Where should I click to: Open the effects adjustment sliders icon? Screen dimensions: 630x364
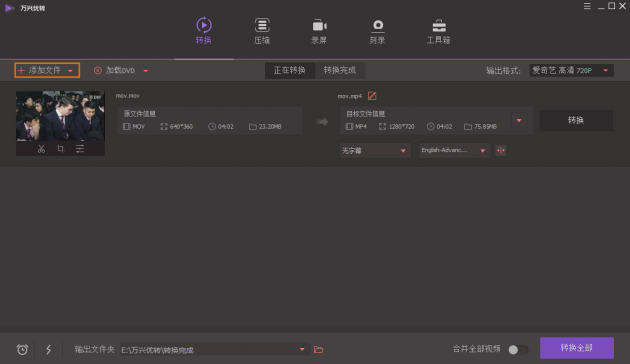pos(80,149)
